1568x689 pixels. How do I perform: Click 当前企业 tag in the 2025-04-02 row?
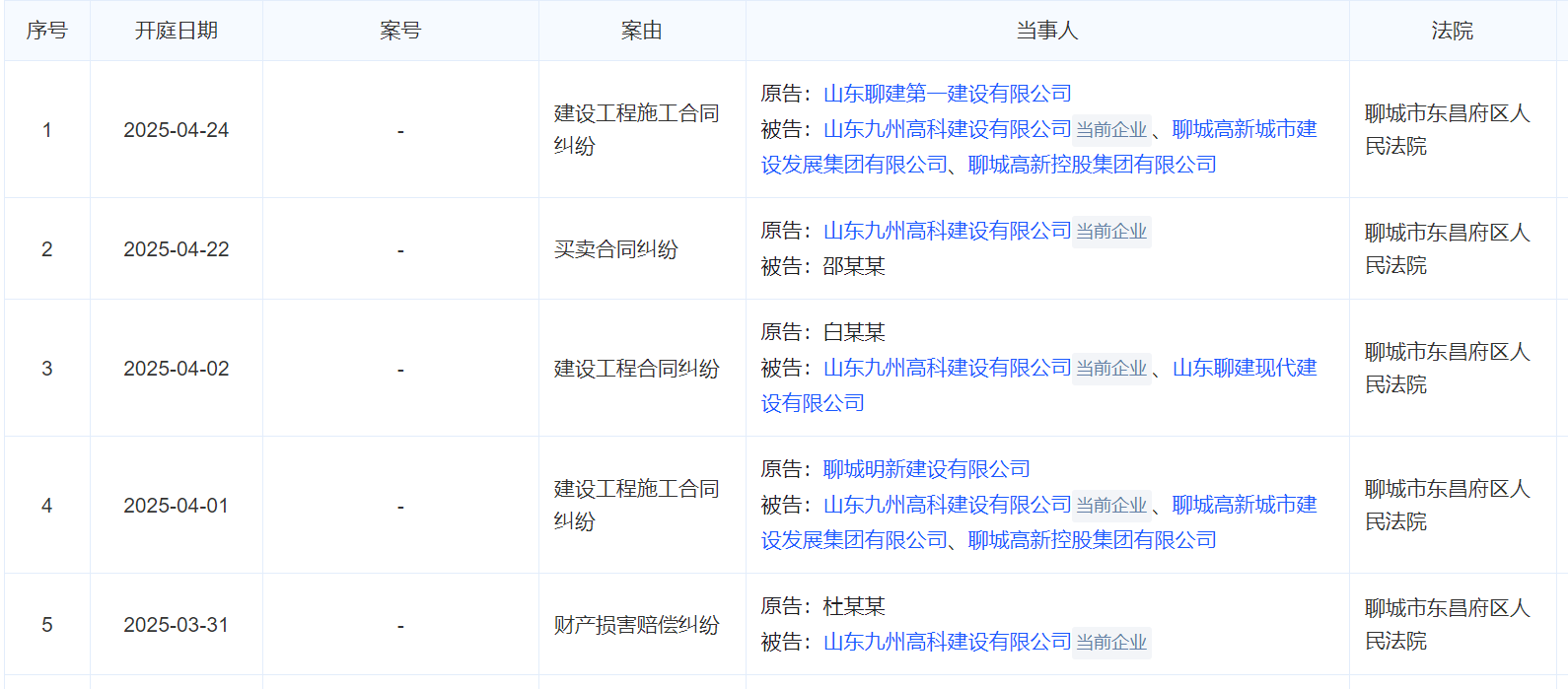(x=1111, y=369)
